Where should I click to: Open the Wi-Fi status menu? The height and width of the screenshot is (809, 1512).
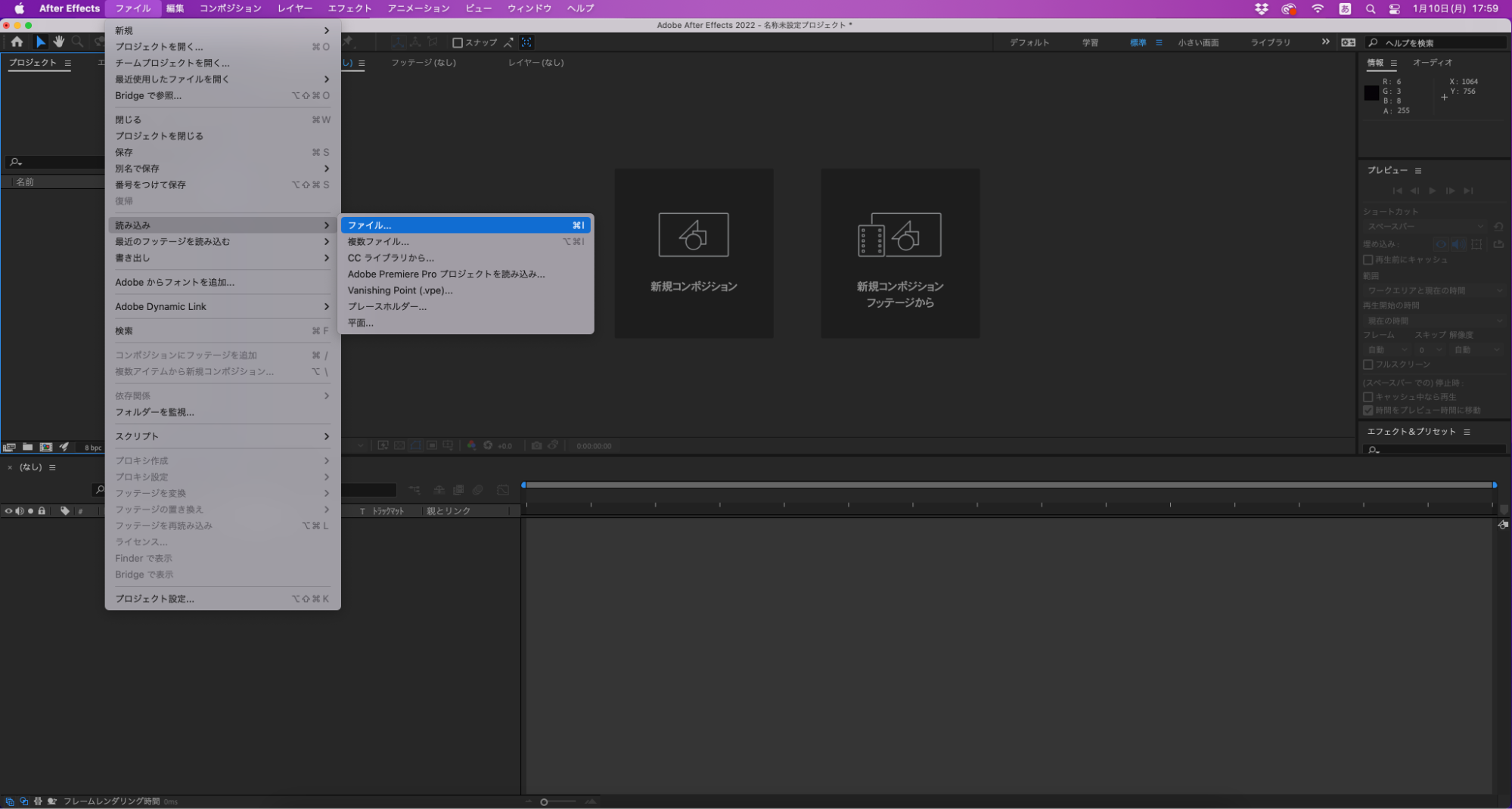[x=1318, y=8]
